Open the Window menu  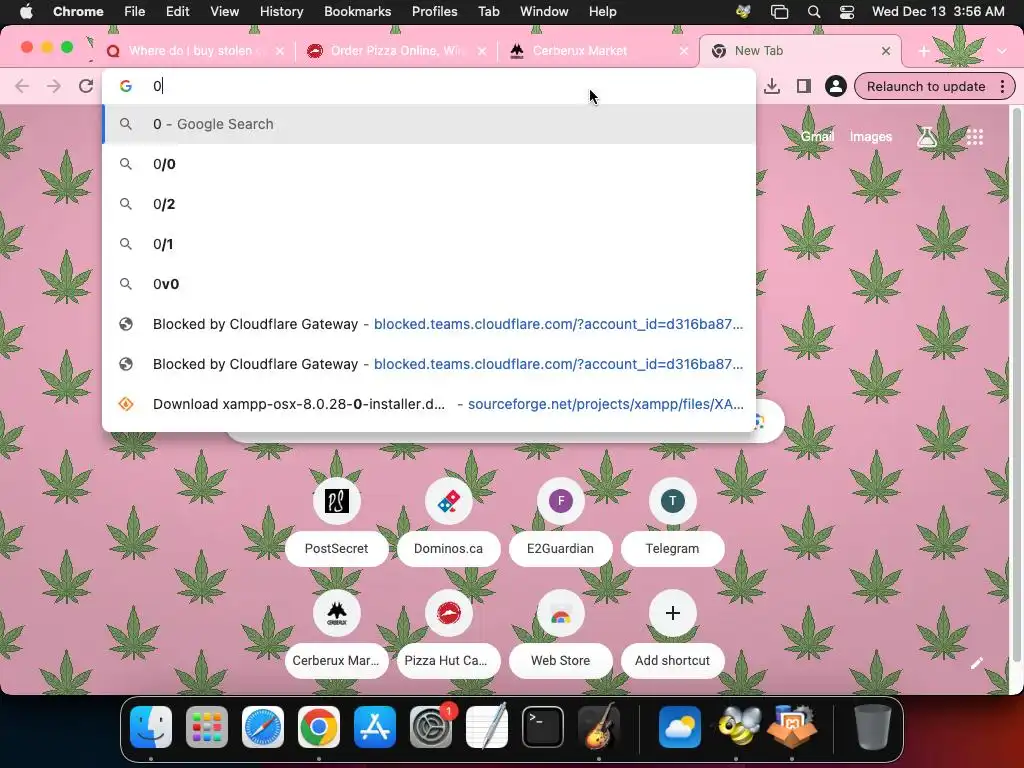click(x=544, y=12)
